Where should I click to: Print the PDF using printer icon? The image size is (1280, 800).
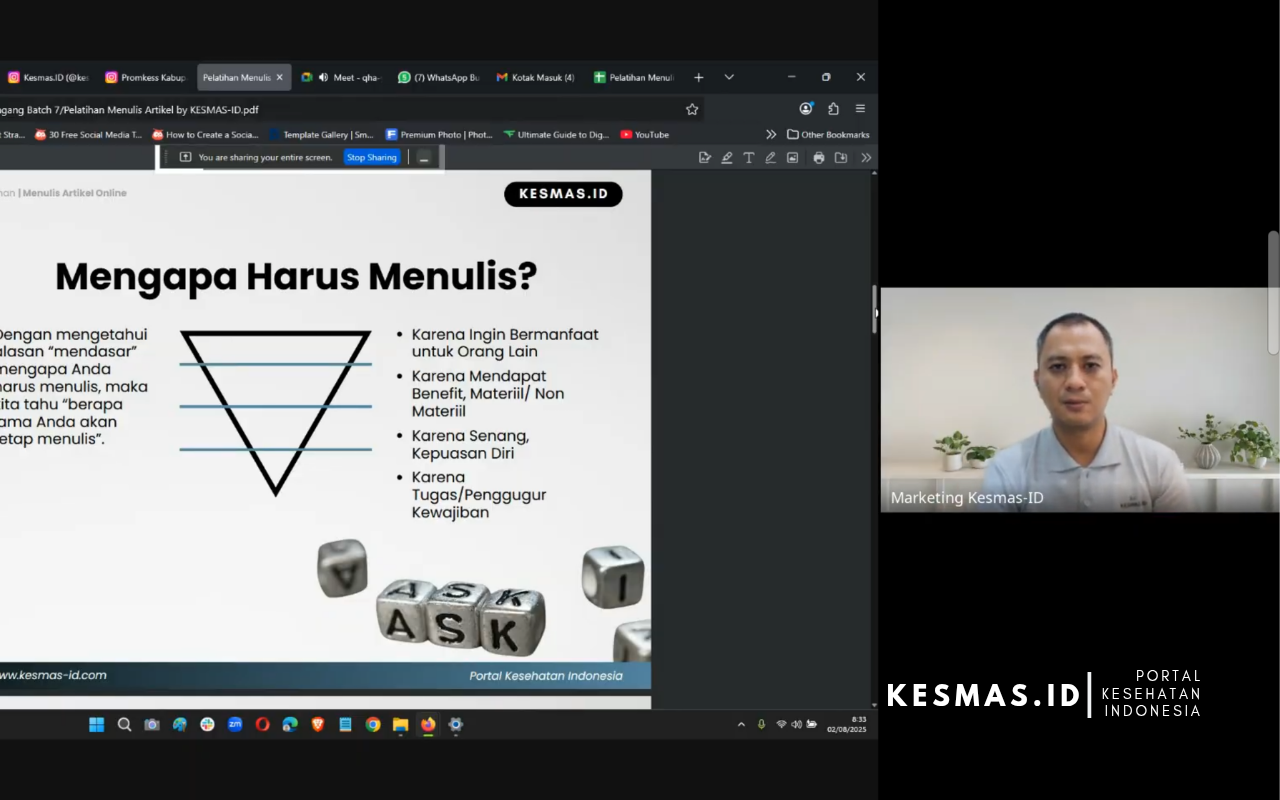pyautogui.click(x=819, y=158)
